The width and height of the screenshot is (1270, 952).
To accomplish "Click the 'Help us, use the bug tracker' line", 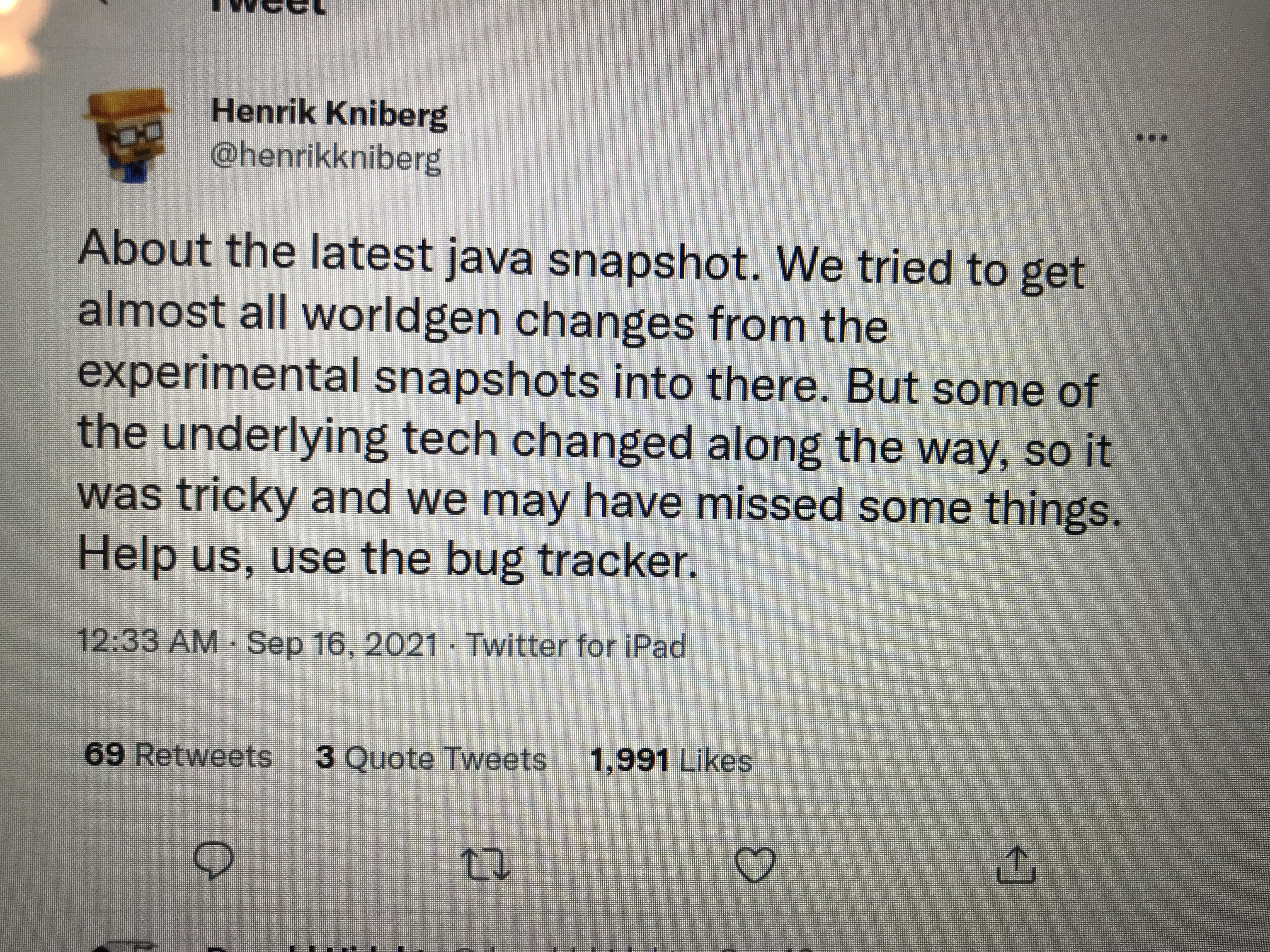I will 387,557.
